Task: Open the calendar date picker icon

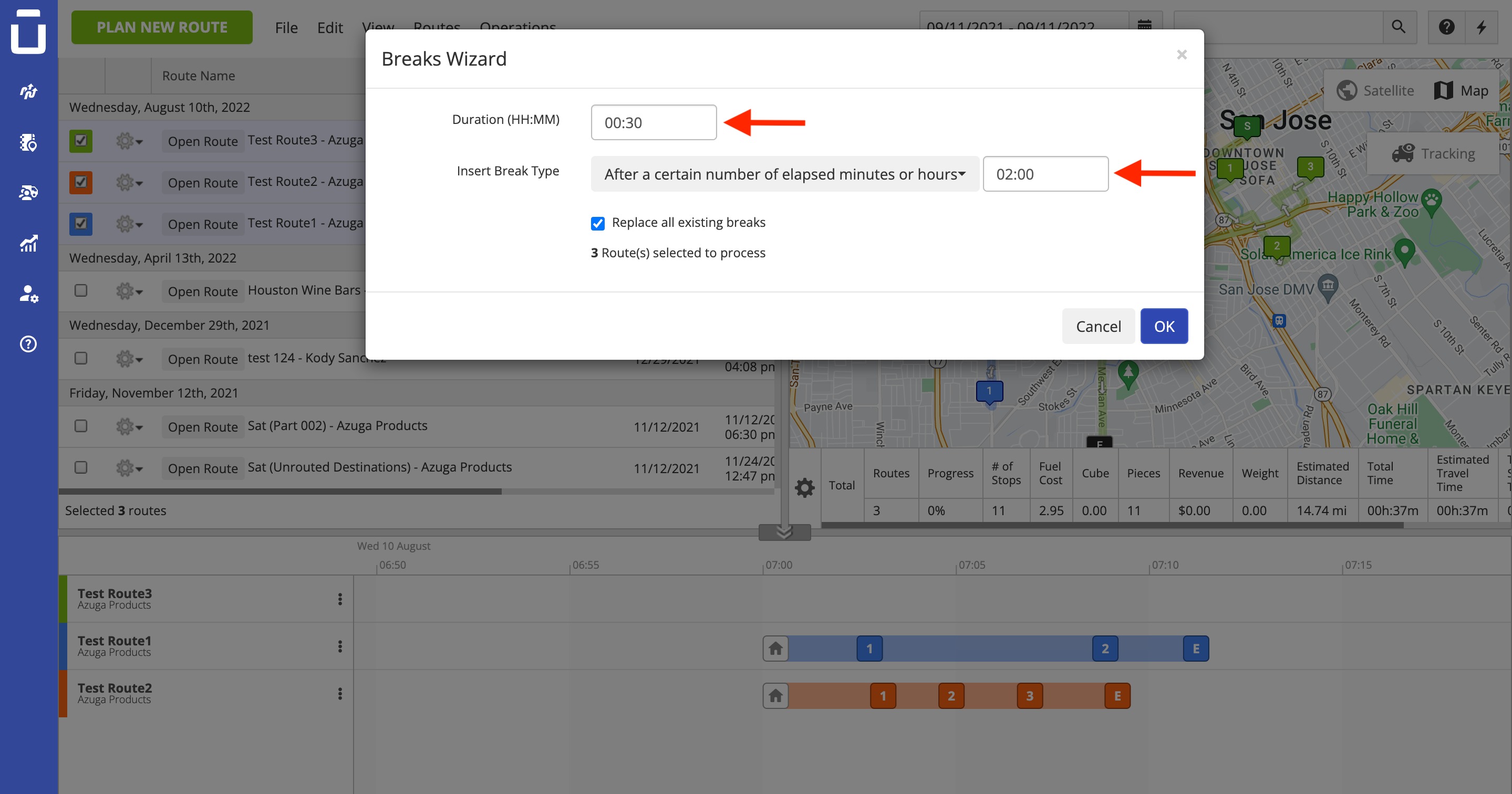Action: (1145, 26)
